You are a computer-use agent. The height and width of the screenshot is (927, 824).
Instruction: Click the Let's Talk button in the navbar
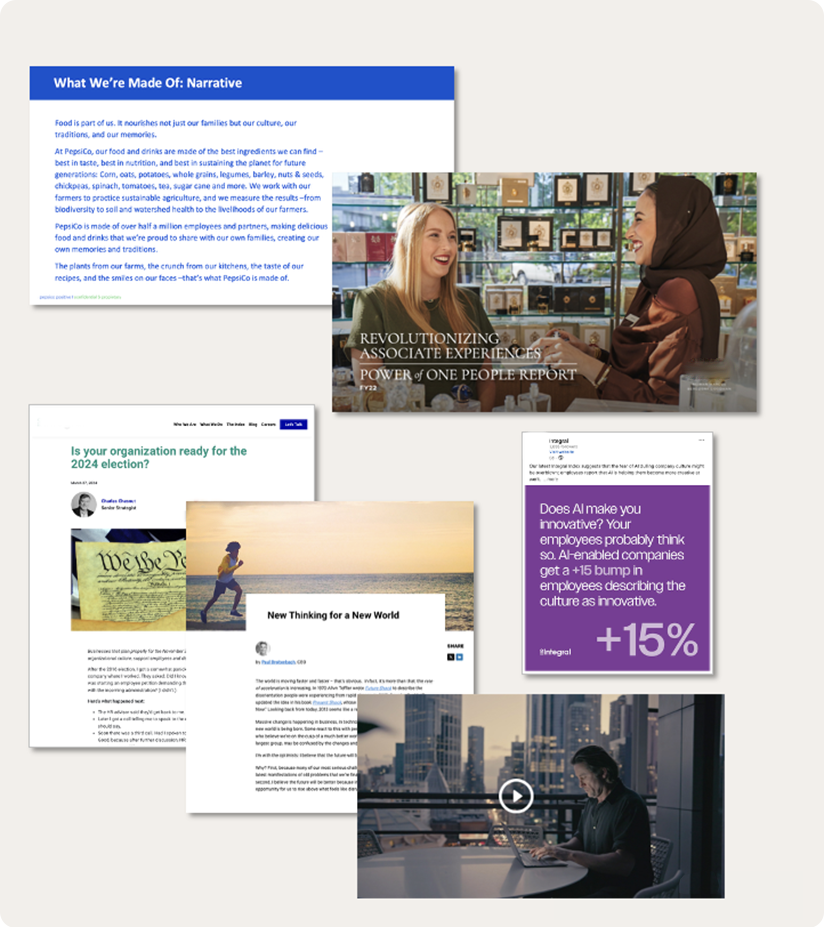tap(293, 424)
